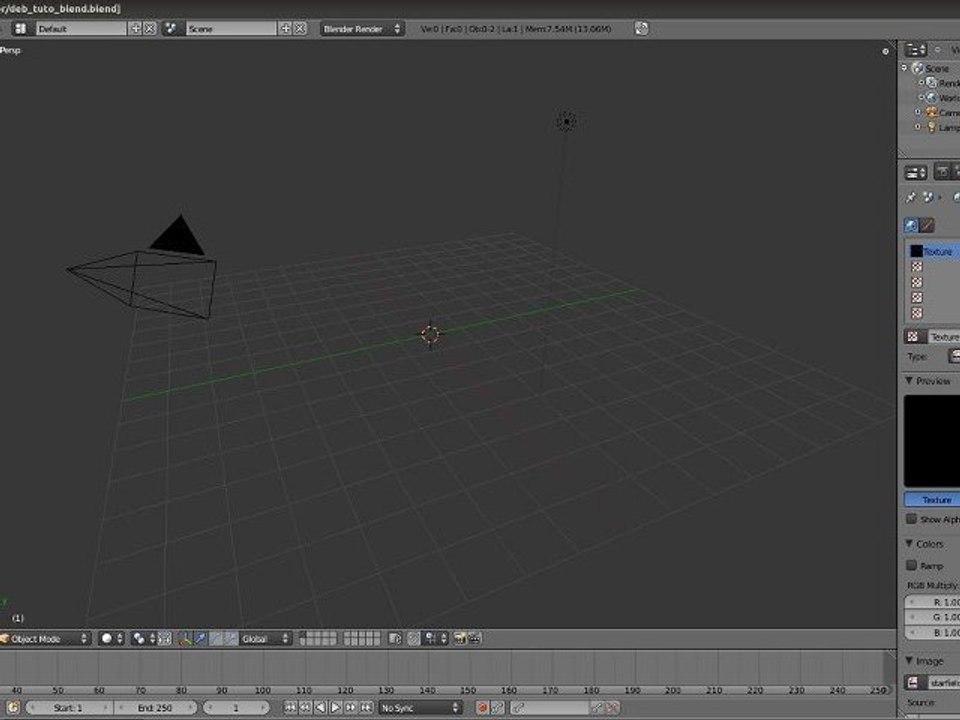Toggle the timeline use-preview-range clock icon
Screen dimensions: 960x720
pyautogui.click(x=13, y=708)
